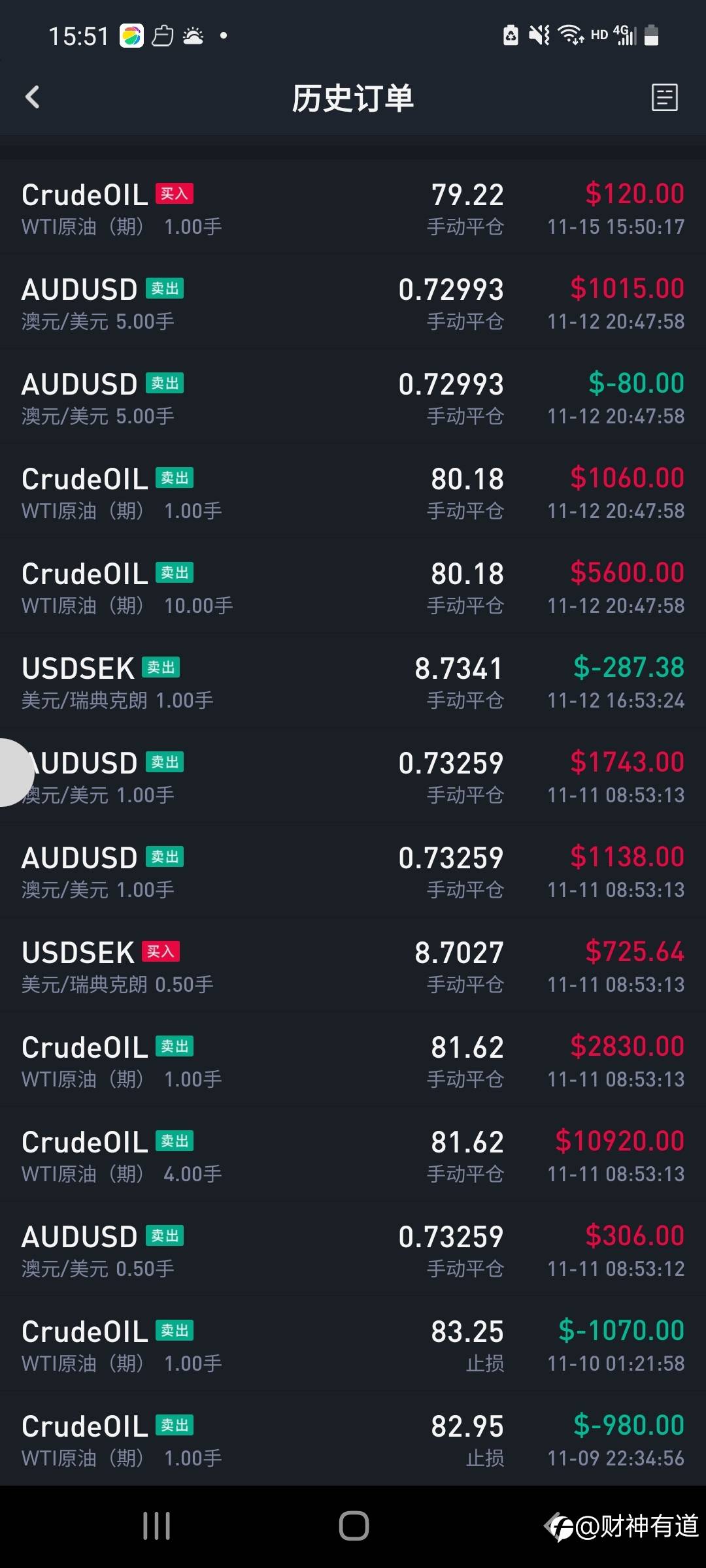Tap the muted sound status icon

(539, 35)
